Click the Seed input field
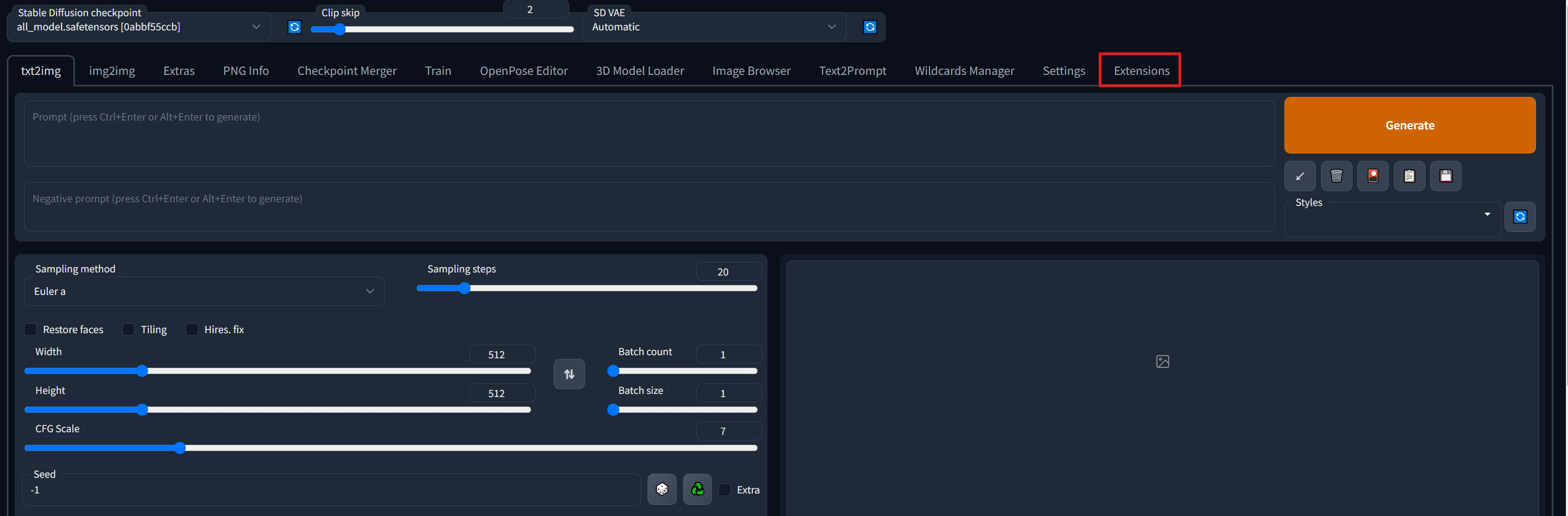Screen dimensions: 1568x516 (331, 490)
